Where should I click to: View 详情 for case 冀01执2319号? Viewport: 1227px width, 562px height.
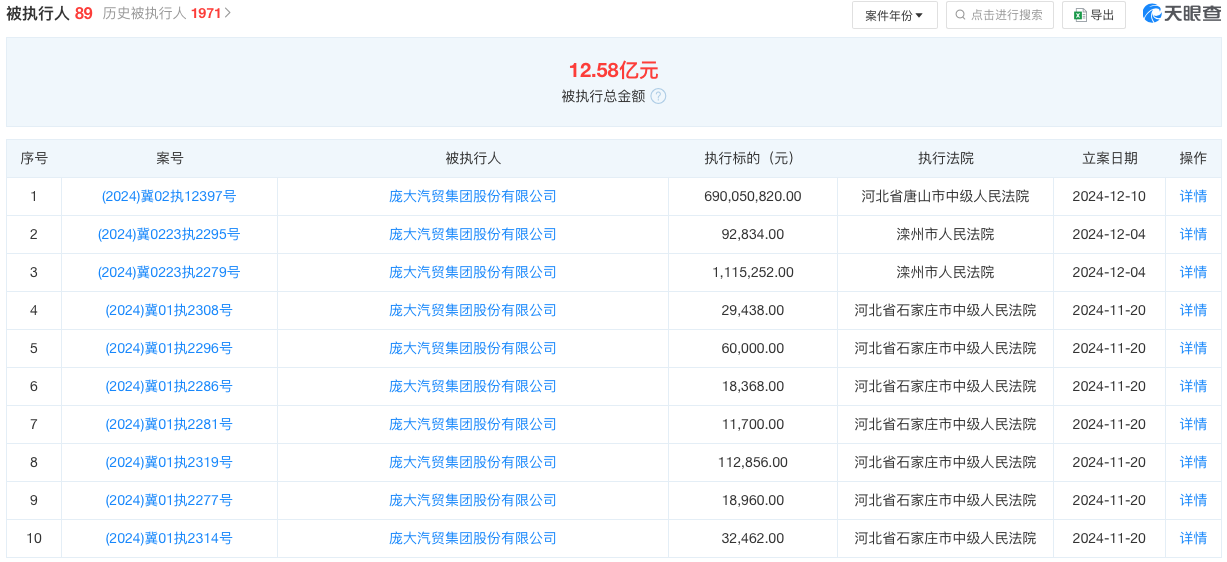click(x=1193, y=463)
